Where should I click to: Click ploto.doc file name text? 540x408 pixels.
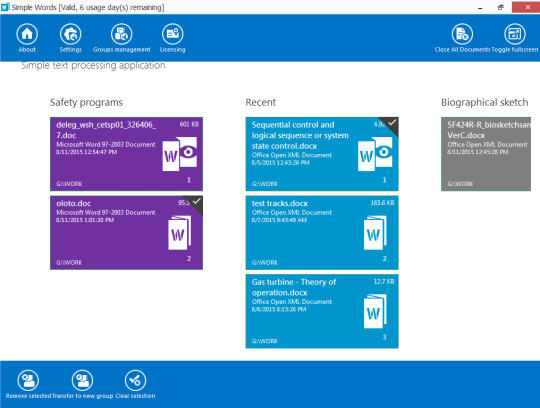click(x=74, y=203)
